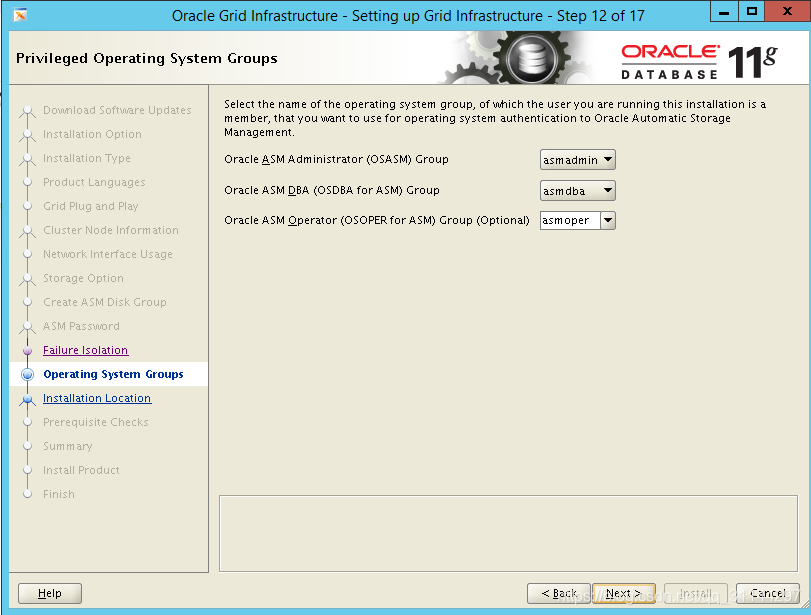811x615 pixels.
Task: Click the Download Software Updates step text
Action: [x=117, y=110]
